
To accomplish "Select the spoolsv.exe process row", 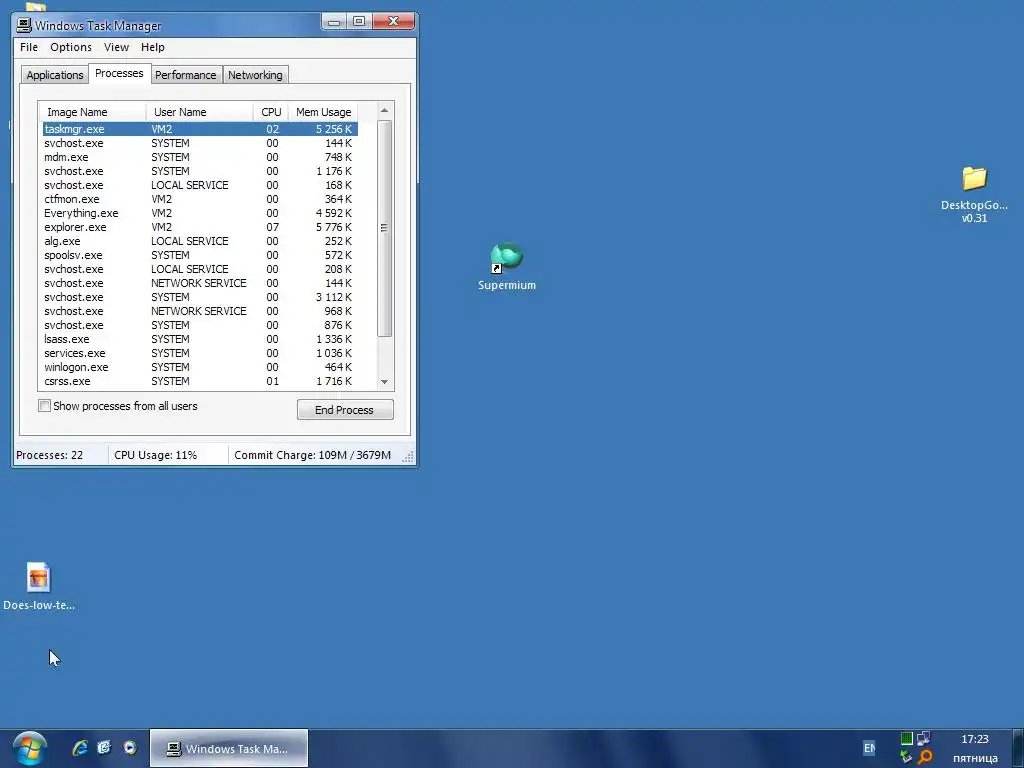I will pyautogui.click(x=200, y=255).
